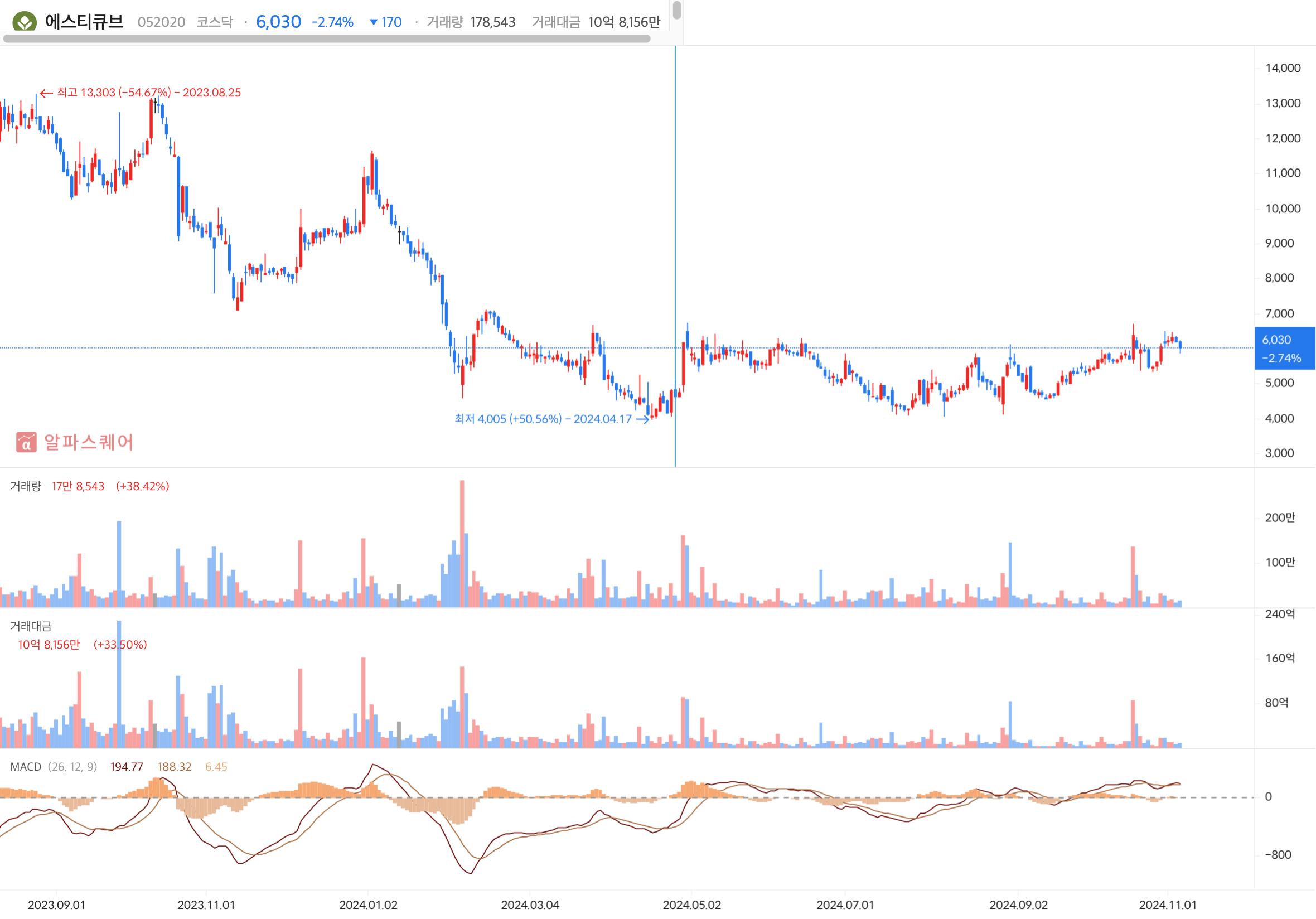The width and height of the screenshot is (1316, 919).
Task: Click the 2024.07.01 date axis label
Action: pos(845,905)
